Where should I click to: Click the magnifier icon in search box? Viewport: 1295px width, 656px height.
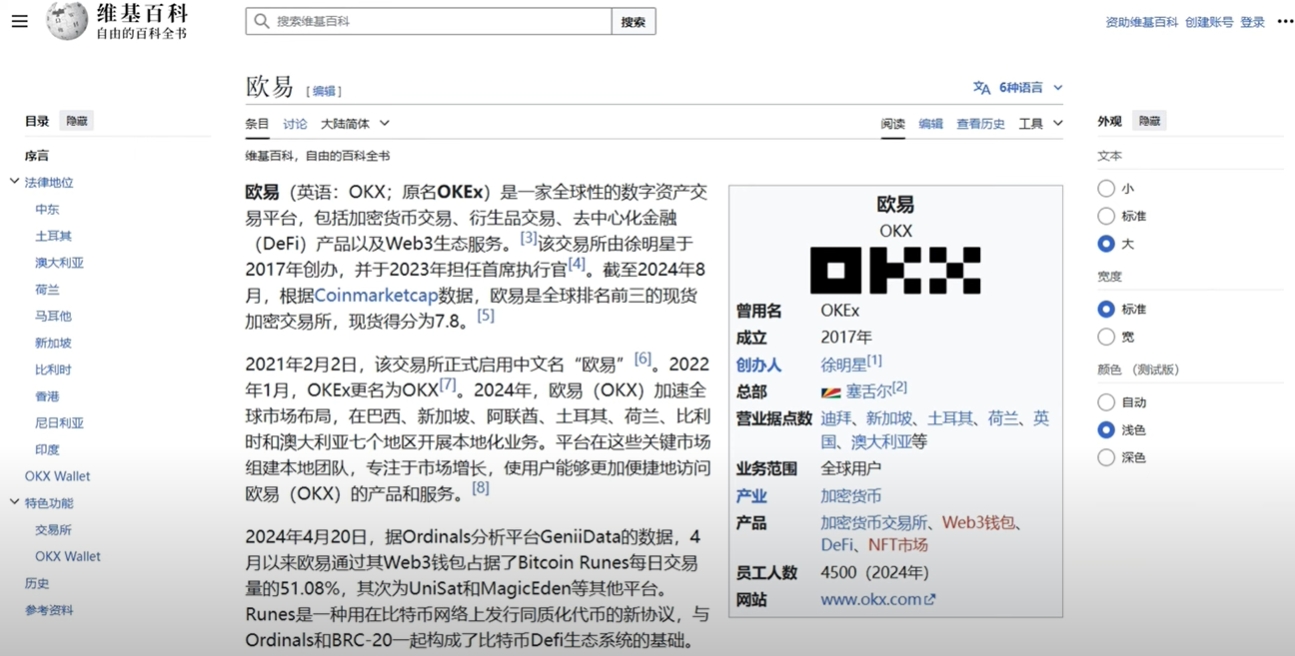tap(262, 21)
